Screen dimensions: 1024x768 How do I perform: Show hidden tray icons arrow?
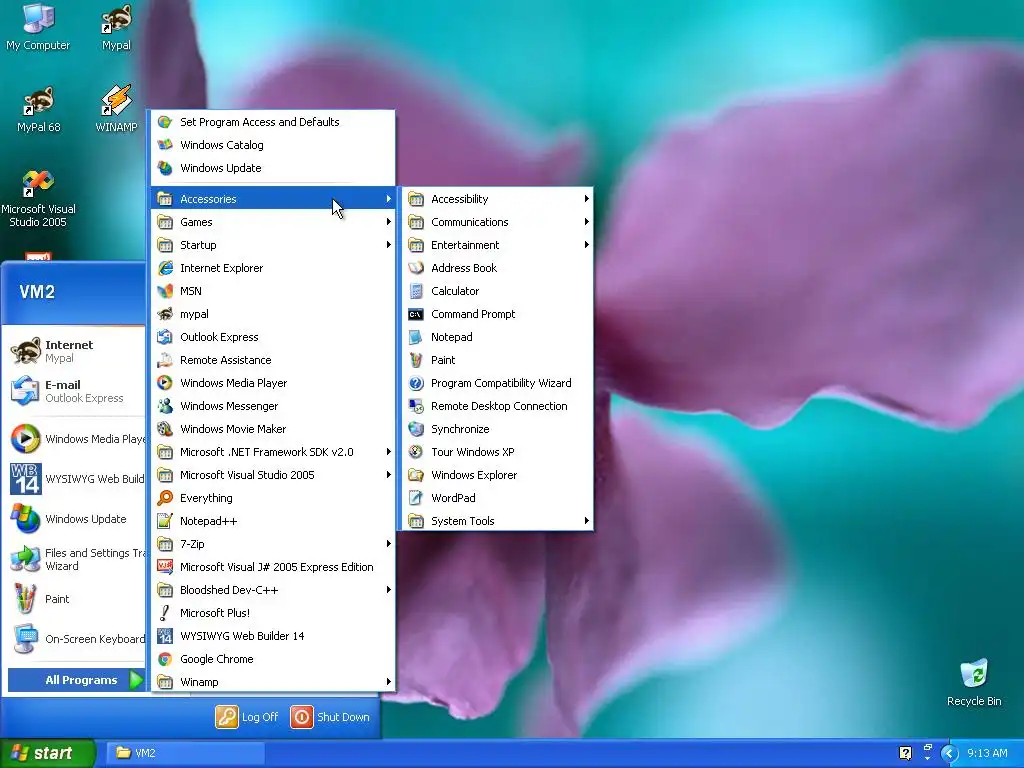pos(949,754)
